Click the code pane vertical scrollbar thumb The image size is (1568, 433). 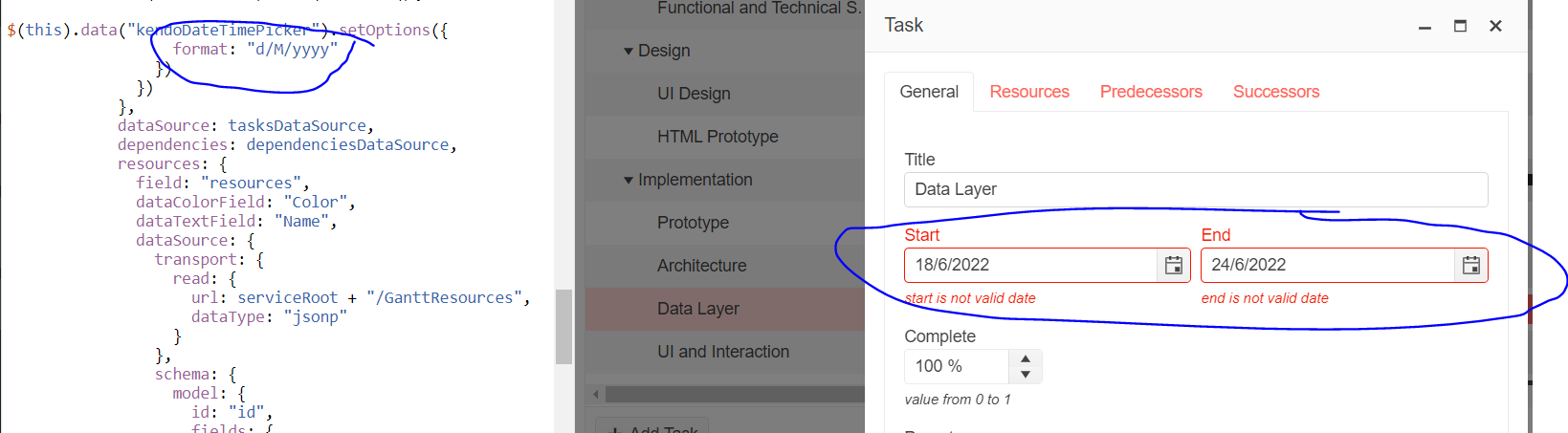click(x=563, y=326)
